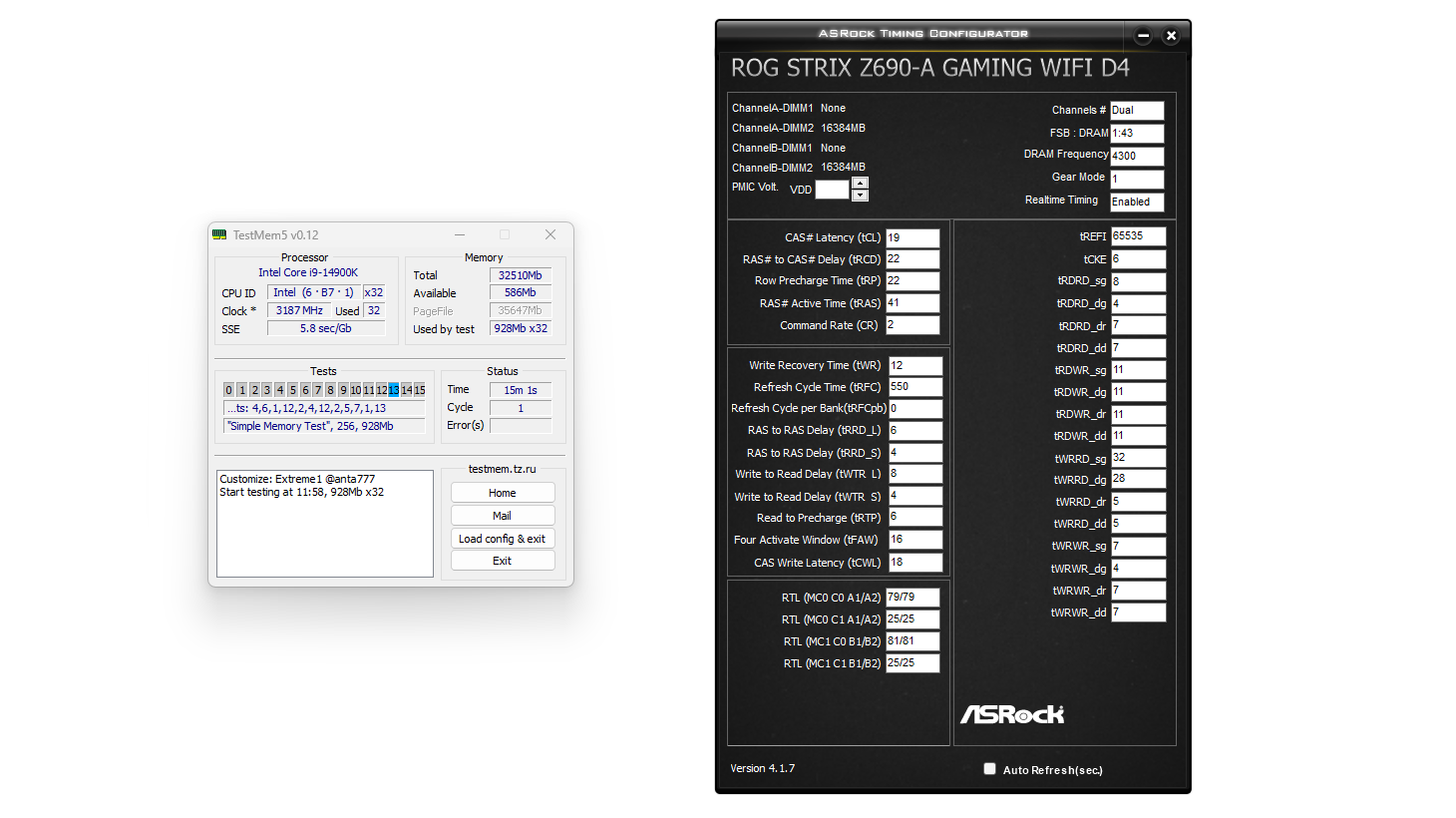Viewport: 1456px width, 818px height.
Task: Click the Four Activate Window (tFAW) field
Action: [915, 540]
